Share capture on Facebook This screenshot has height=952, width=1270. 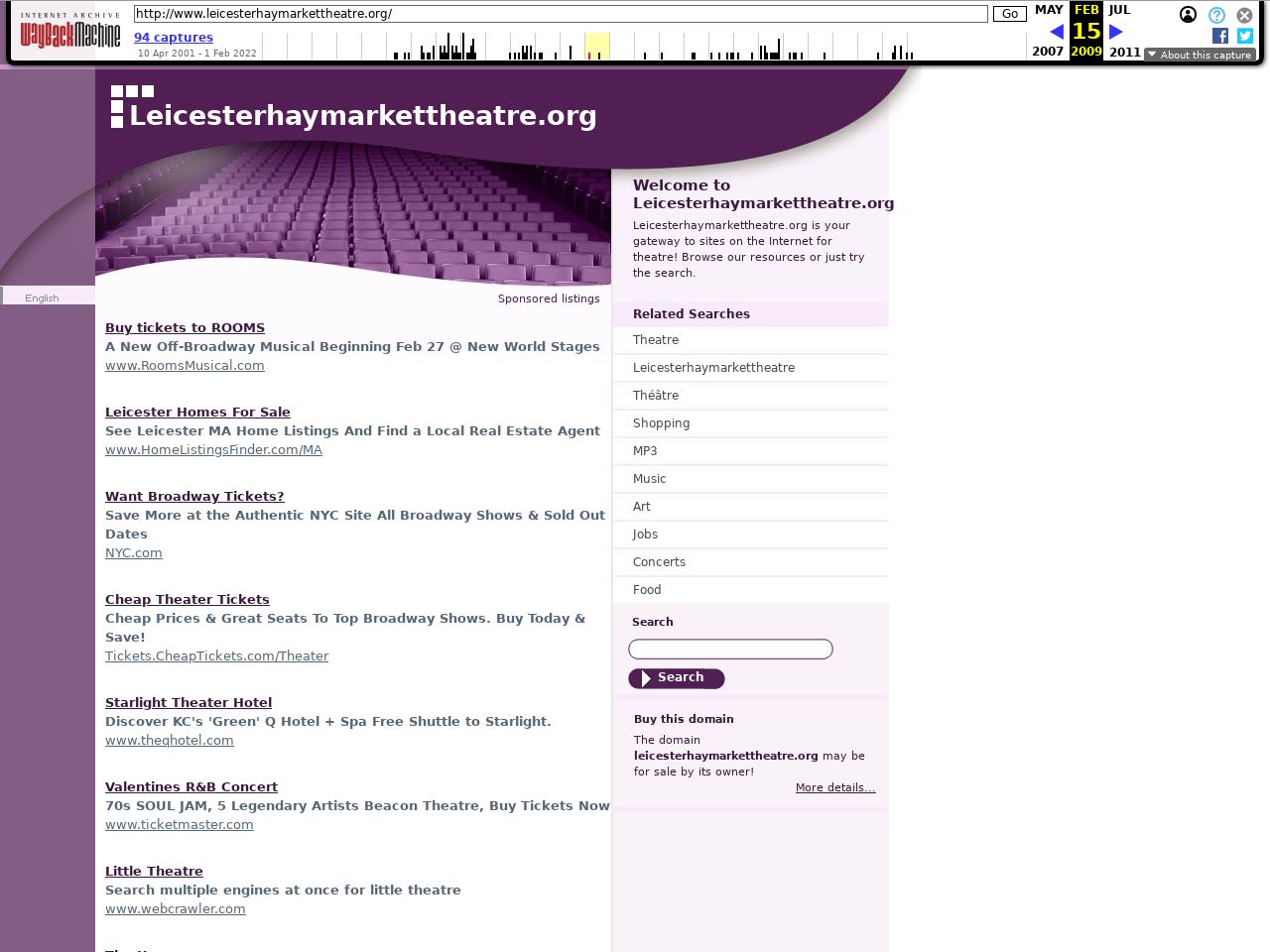coord(1220,36)
